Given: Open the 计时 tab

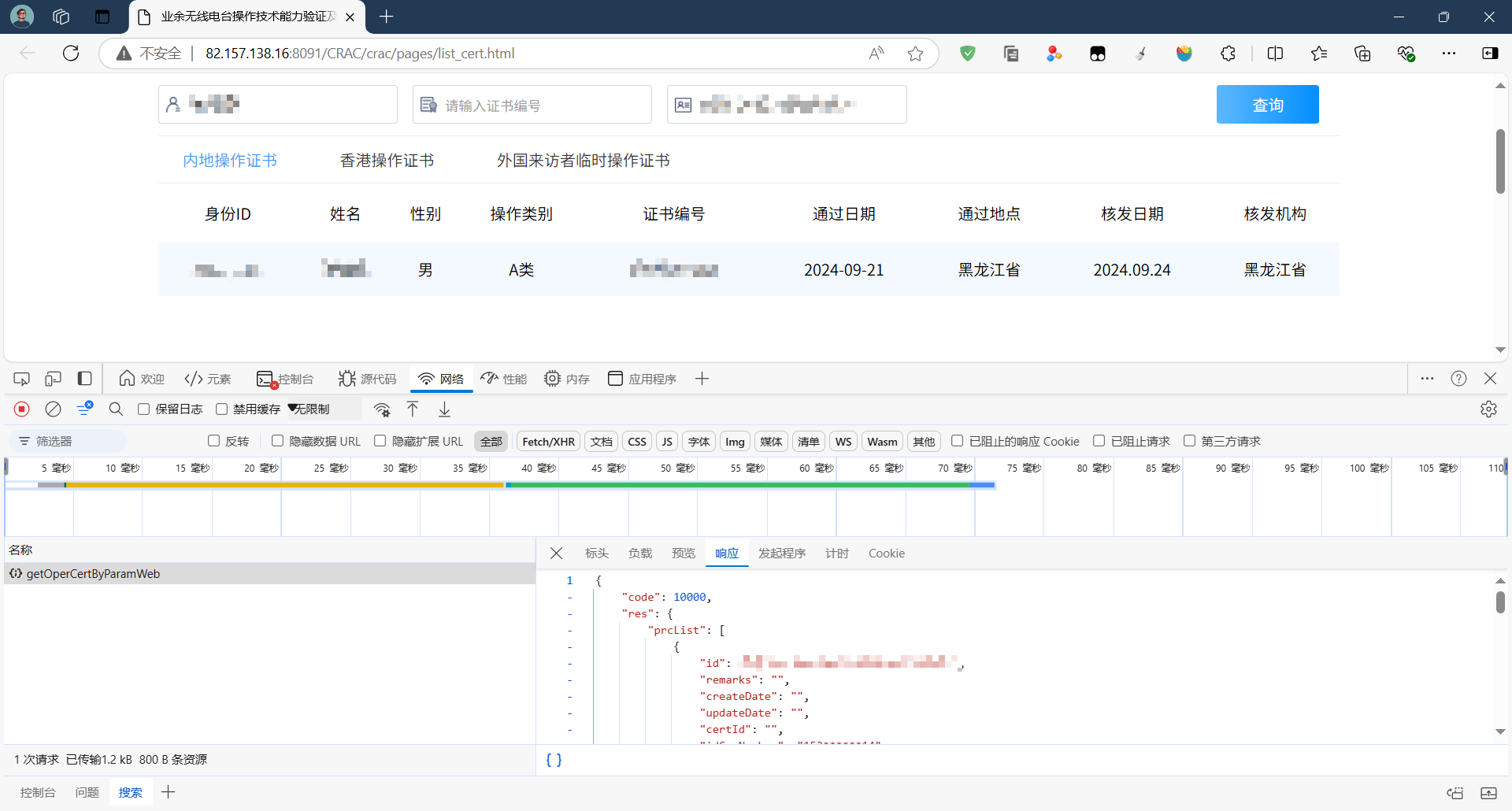Looking at the screenshot, I should [837, 554].
